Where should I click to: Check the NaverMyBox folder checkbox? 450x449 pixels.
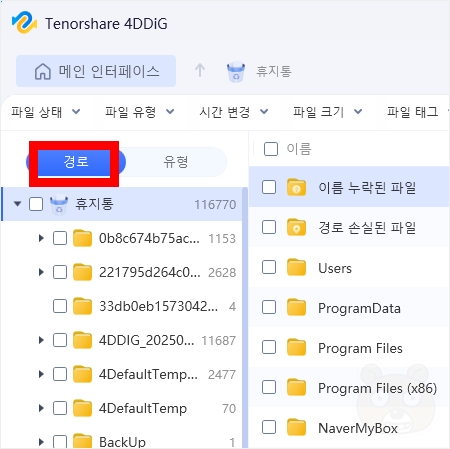[269, 427]
